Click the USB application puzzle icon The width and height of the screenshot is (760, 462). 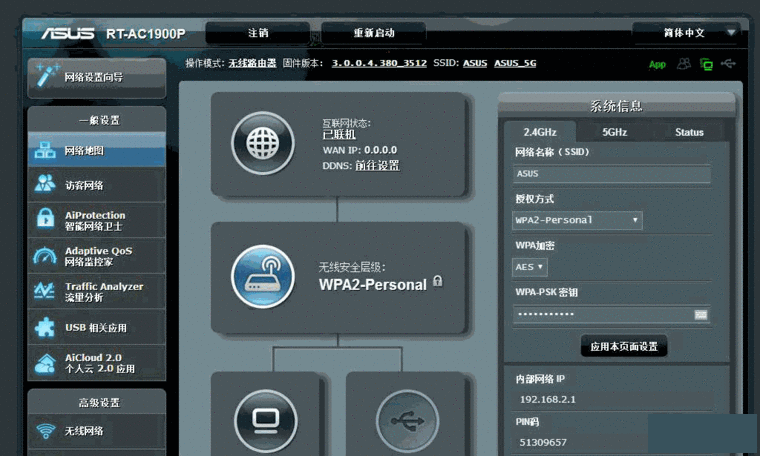[x=45, y=328]
